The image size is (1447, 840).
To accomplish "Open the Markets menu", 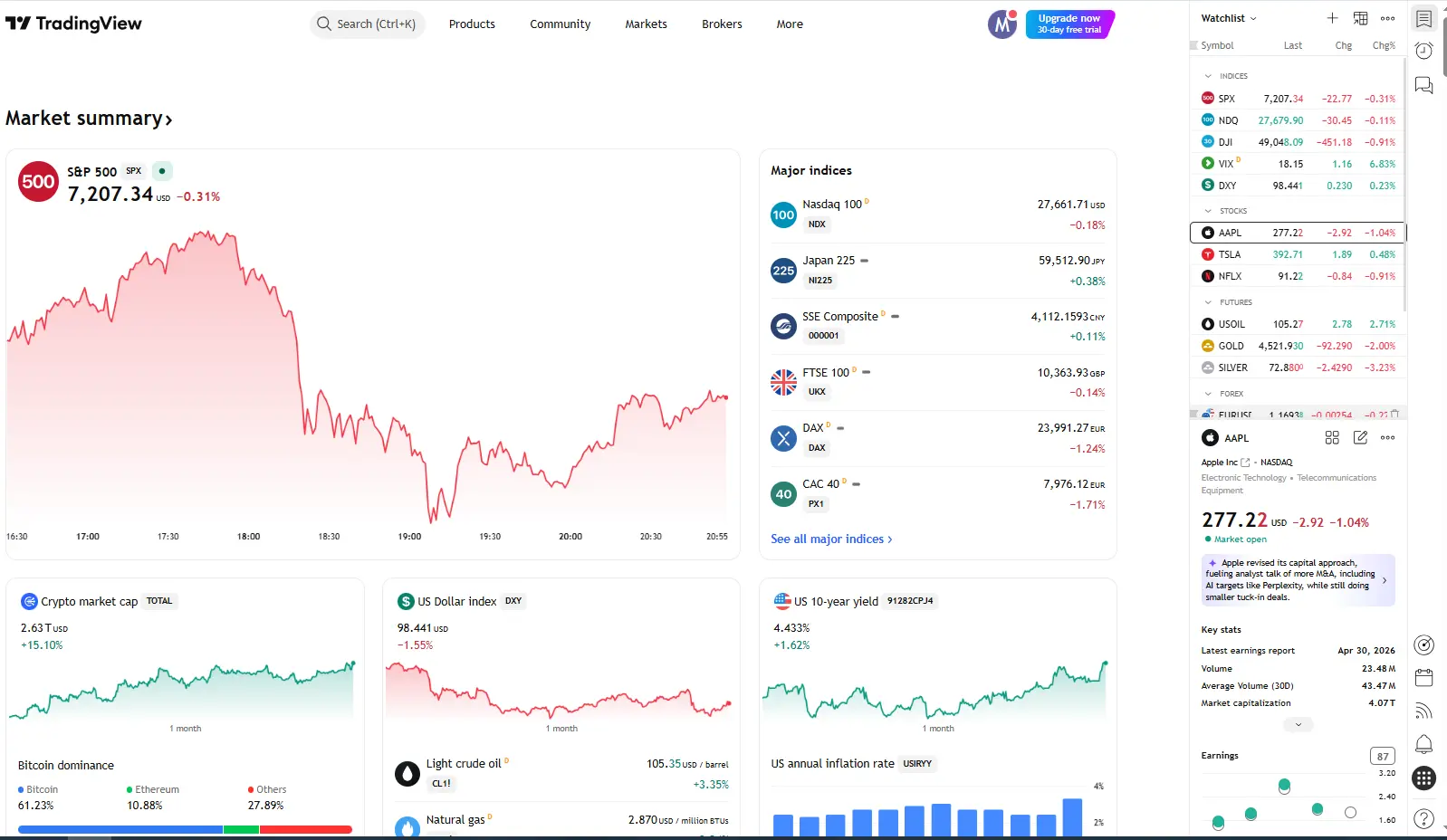I will tap(646, 24).
